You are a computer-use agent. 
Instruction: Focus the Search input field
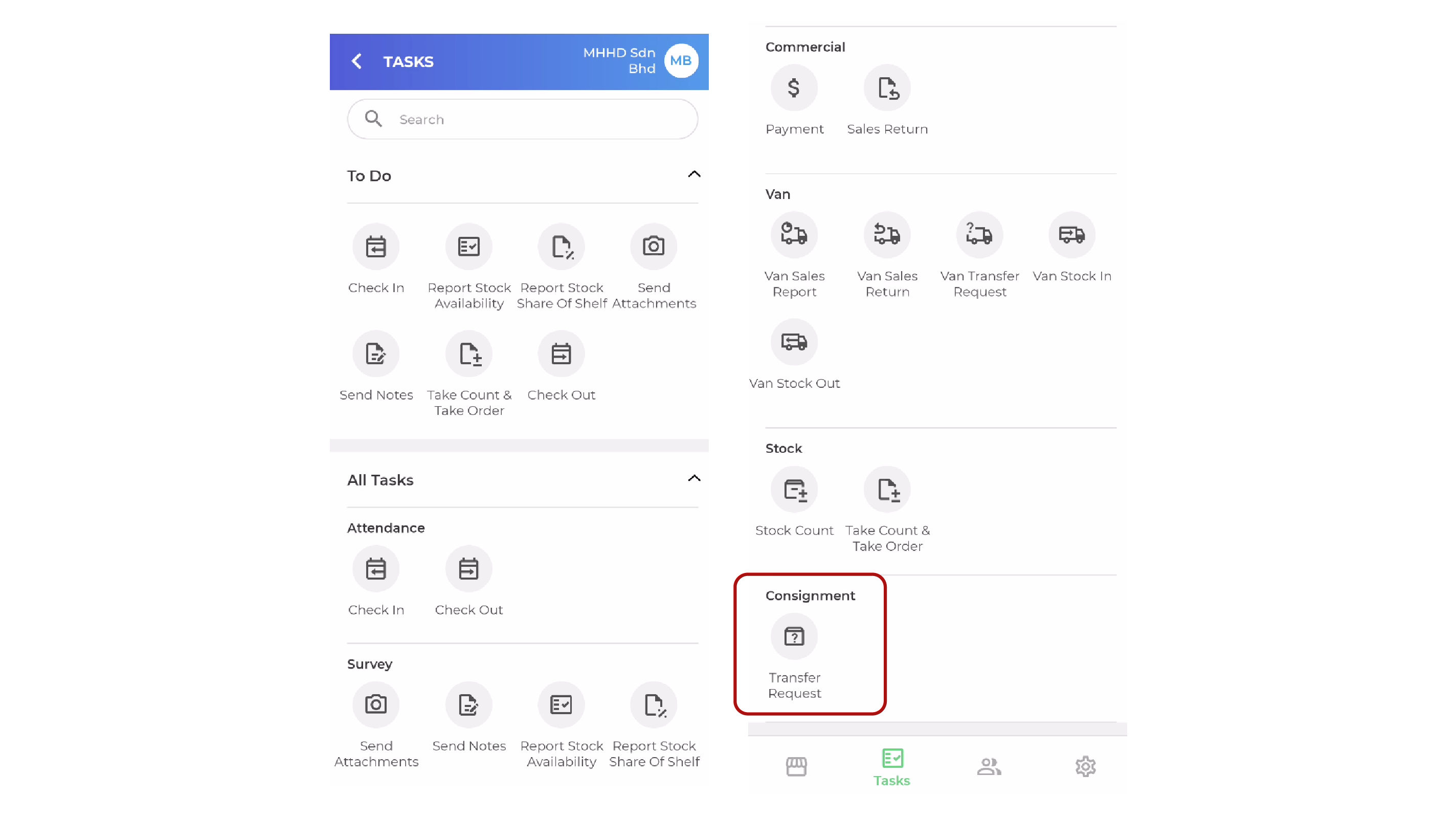[522, 119]
